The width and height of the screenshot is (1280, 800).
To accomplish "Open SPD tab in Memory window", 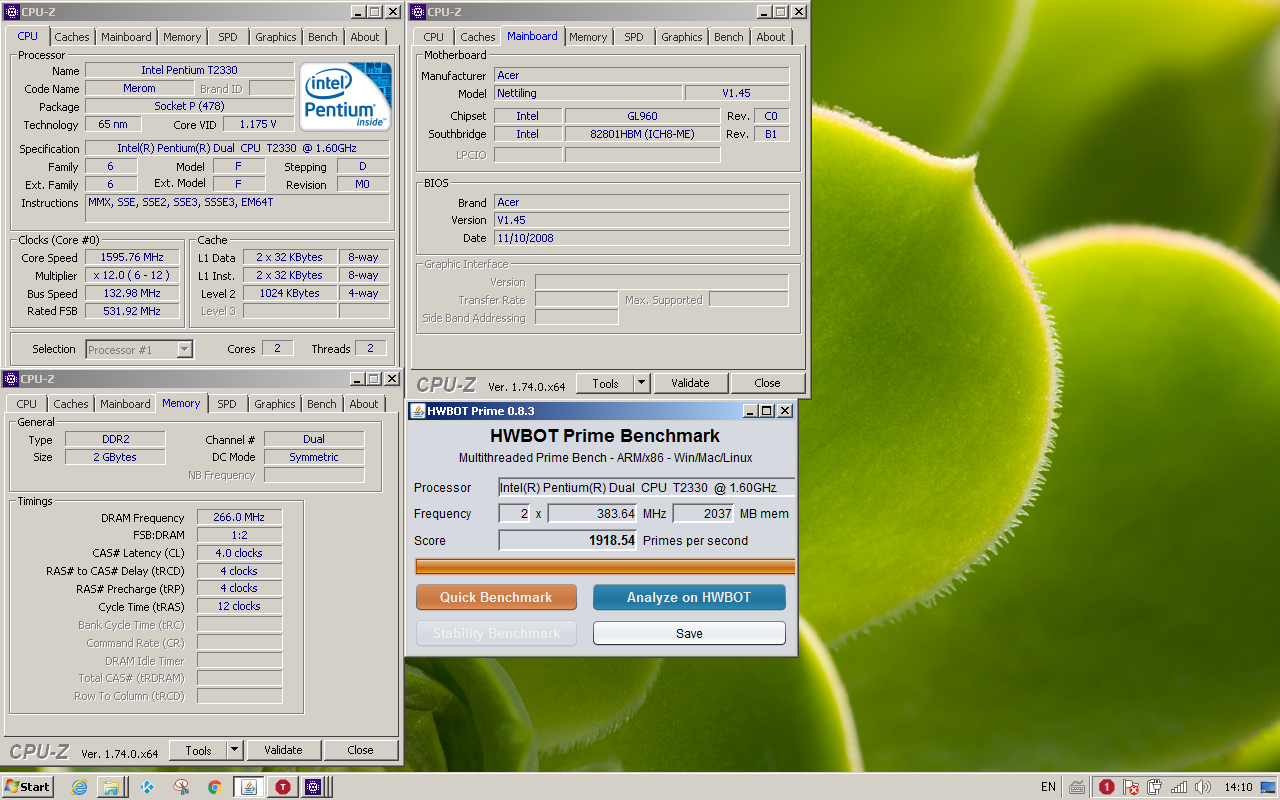I will point(227,404).
